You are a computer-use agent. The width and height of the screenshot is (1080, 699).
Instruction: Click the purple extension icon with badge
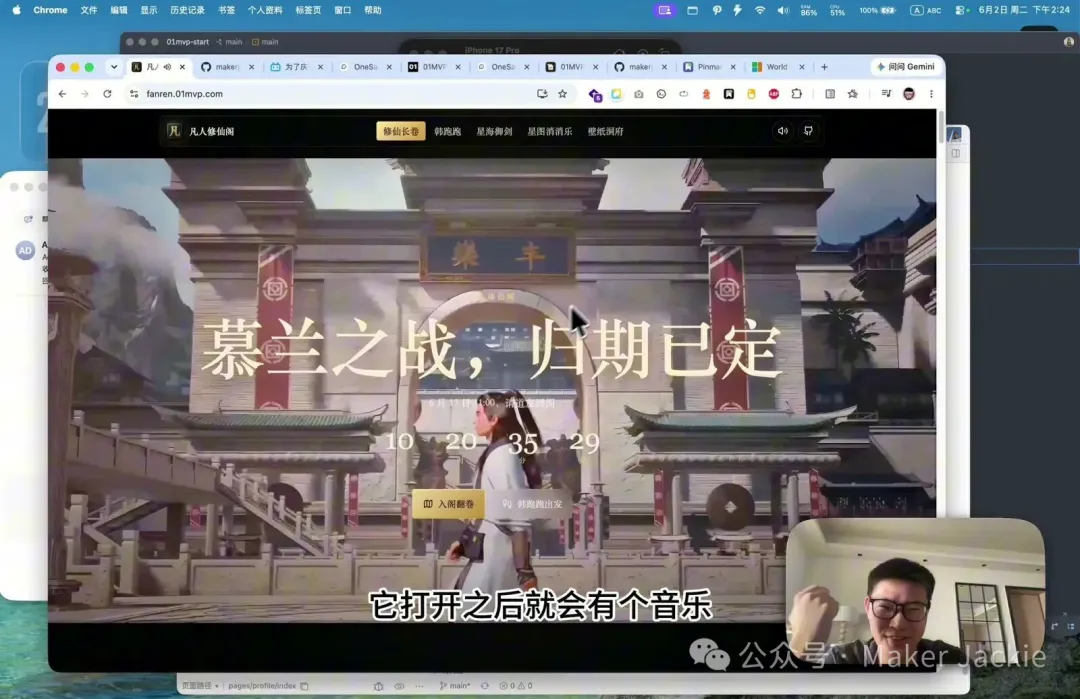tap(595, 94)
